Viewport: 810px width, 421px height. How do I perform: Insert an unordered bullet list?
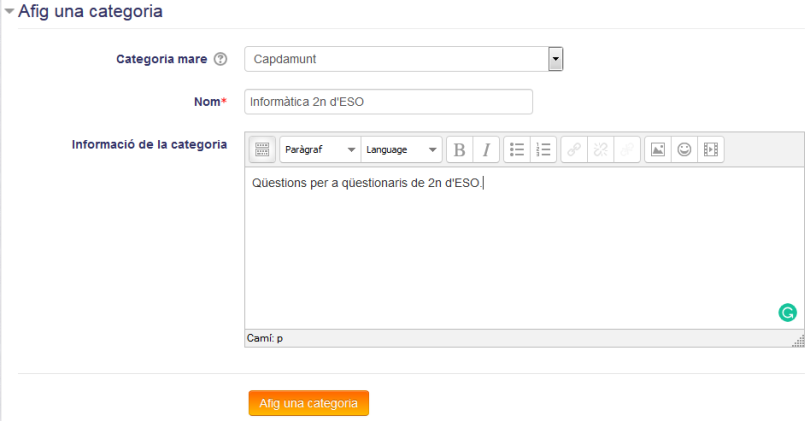coord(517,150)
